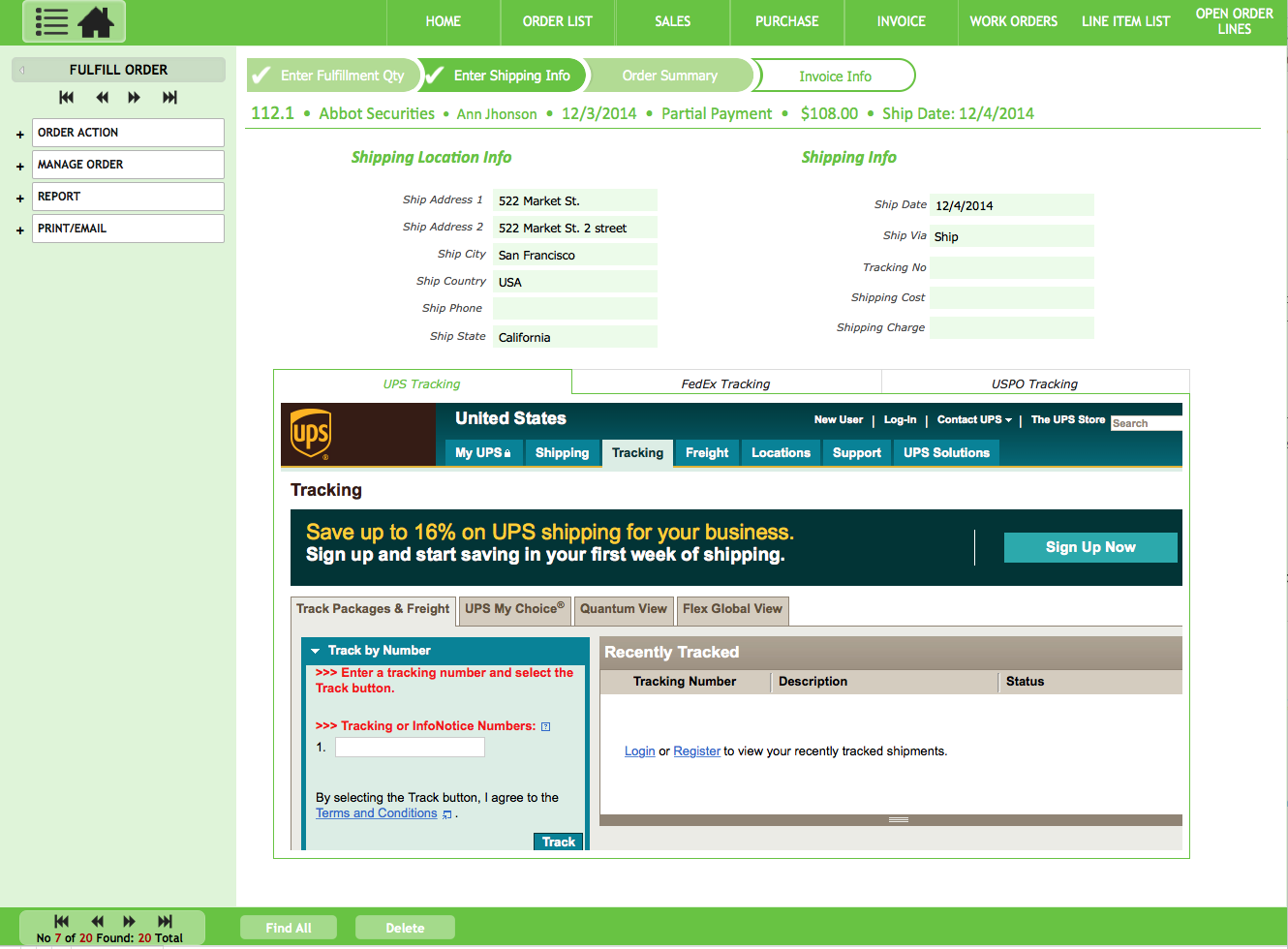Open the Contact UPS dropdown
1288x949 pixels.
974,419
